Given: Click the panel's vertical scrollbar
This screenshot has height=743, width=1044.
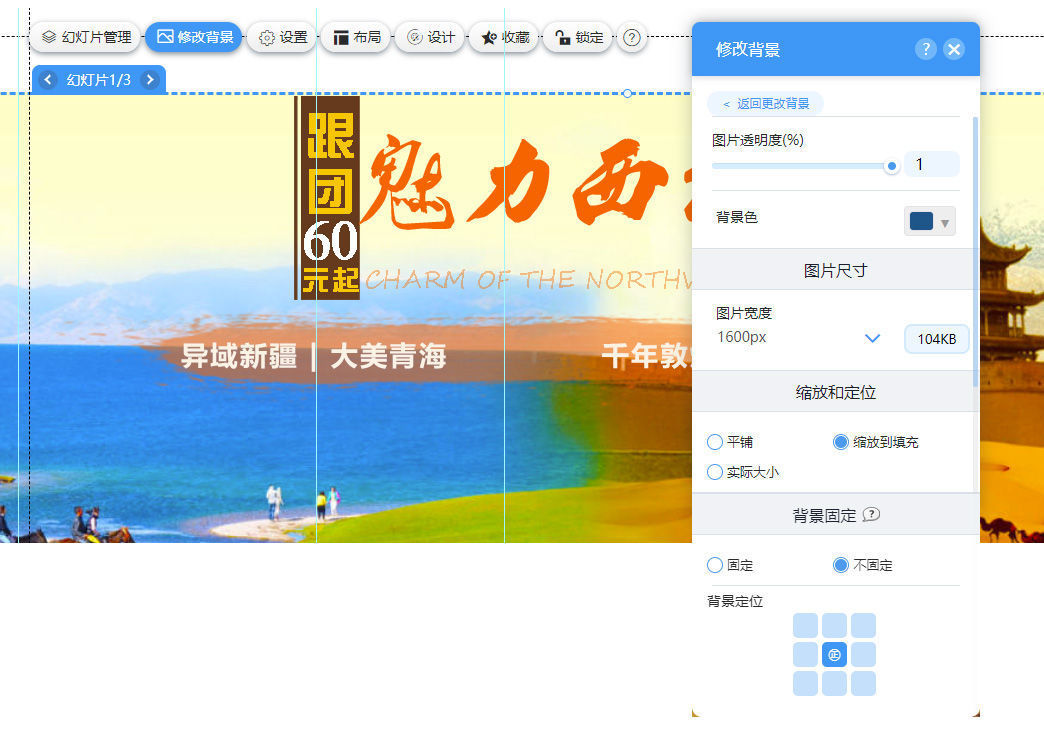Looking at the screenshot, I should coord(975,252).
